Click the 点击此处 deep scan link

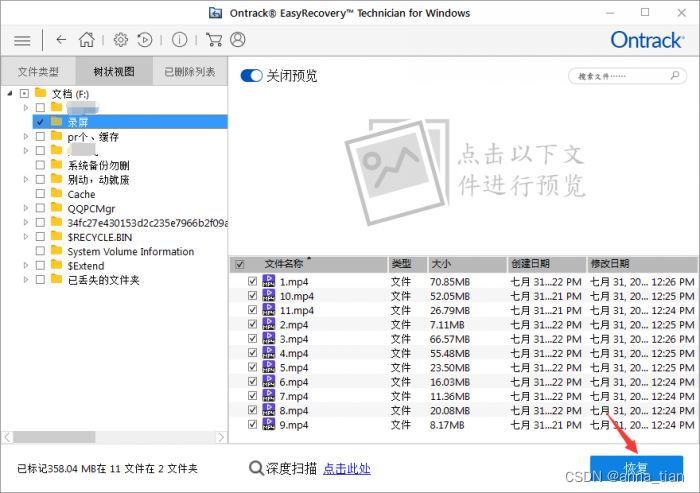pyautogui.click(x=346, y=468)
